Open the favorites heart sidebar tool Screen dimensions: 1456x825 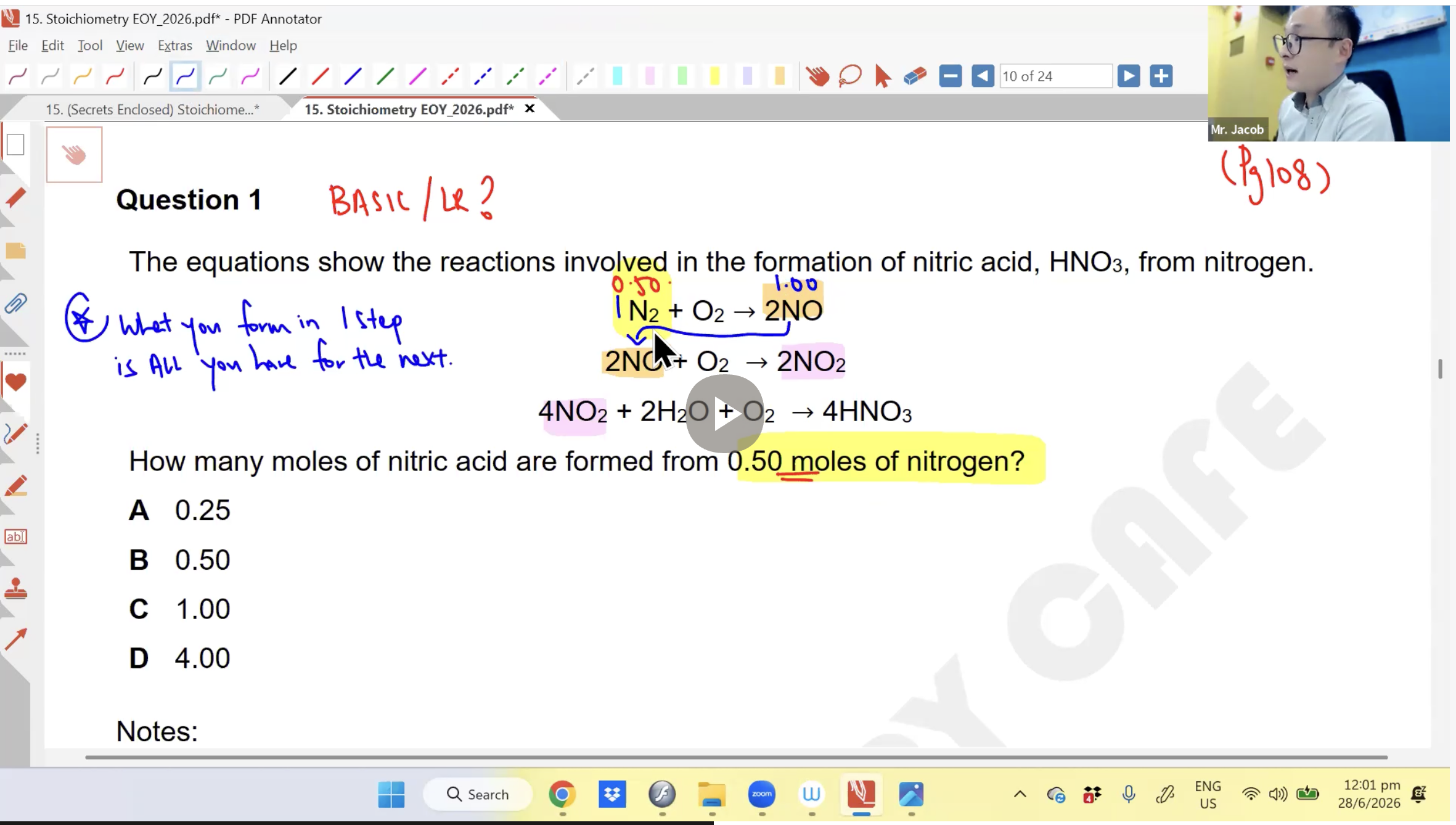pos(15,382)
